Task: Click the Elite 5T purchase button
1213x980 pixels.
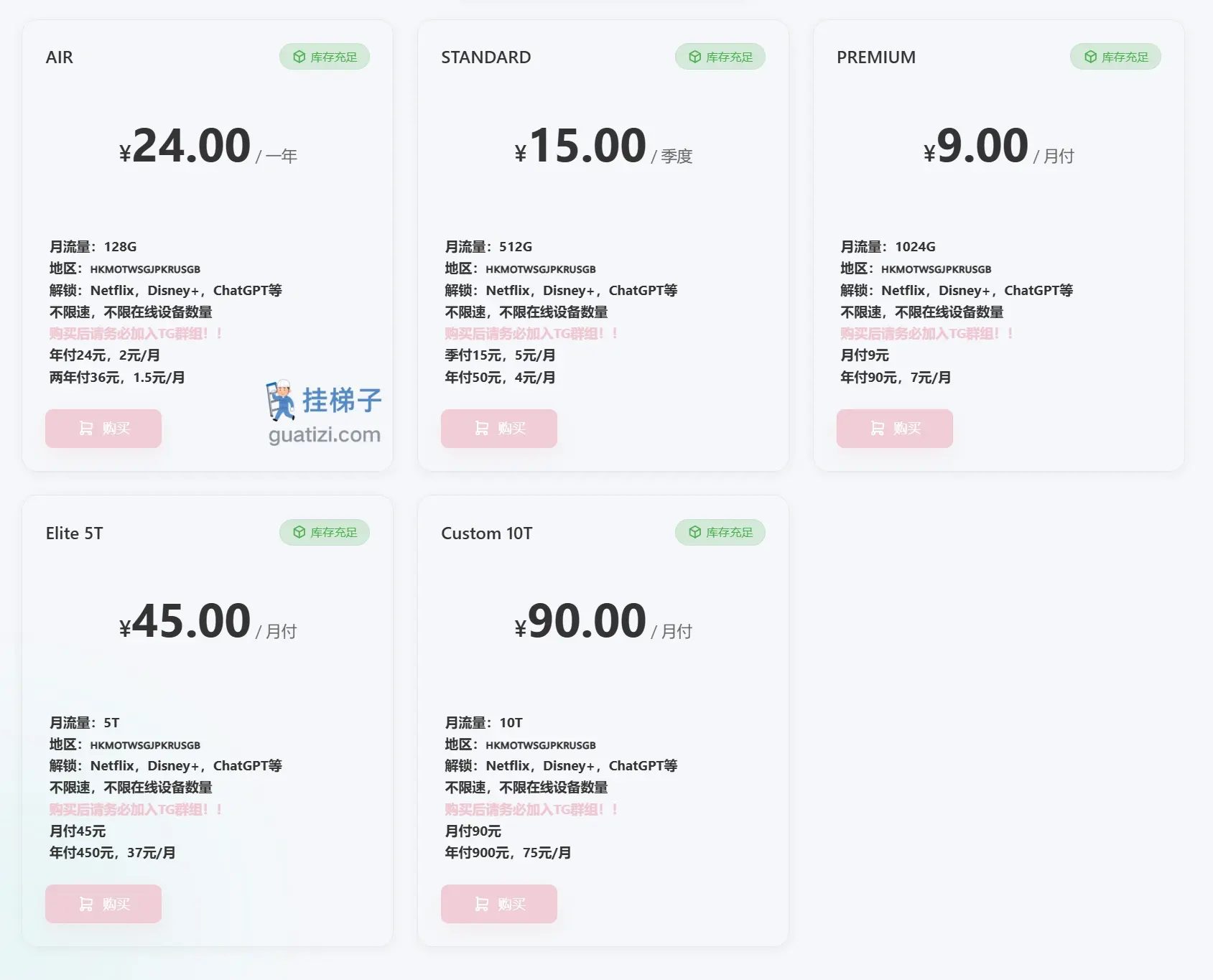Action: coord(103,904)
